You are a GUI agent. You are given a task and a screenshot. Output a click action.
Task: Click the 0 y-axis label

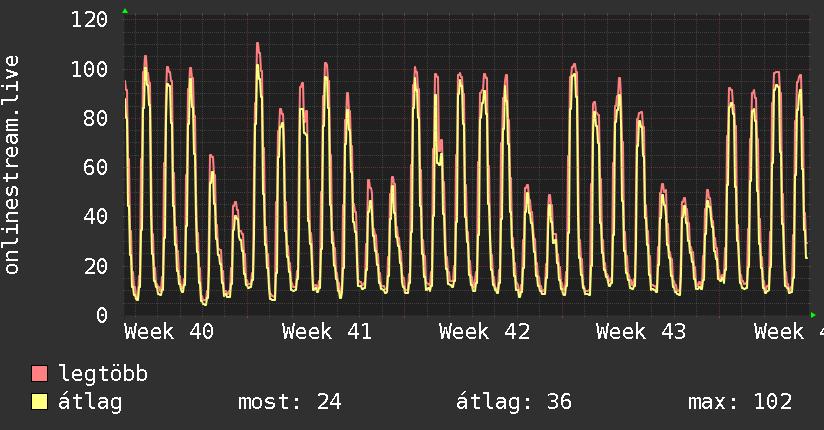pos(102,315)
